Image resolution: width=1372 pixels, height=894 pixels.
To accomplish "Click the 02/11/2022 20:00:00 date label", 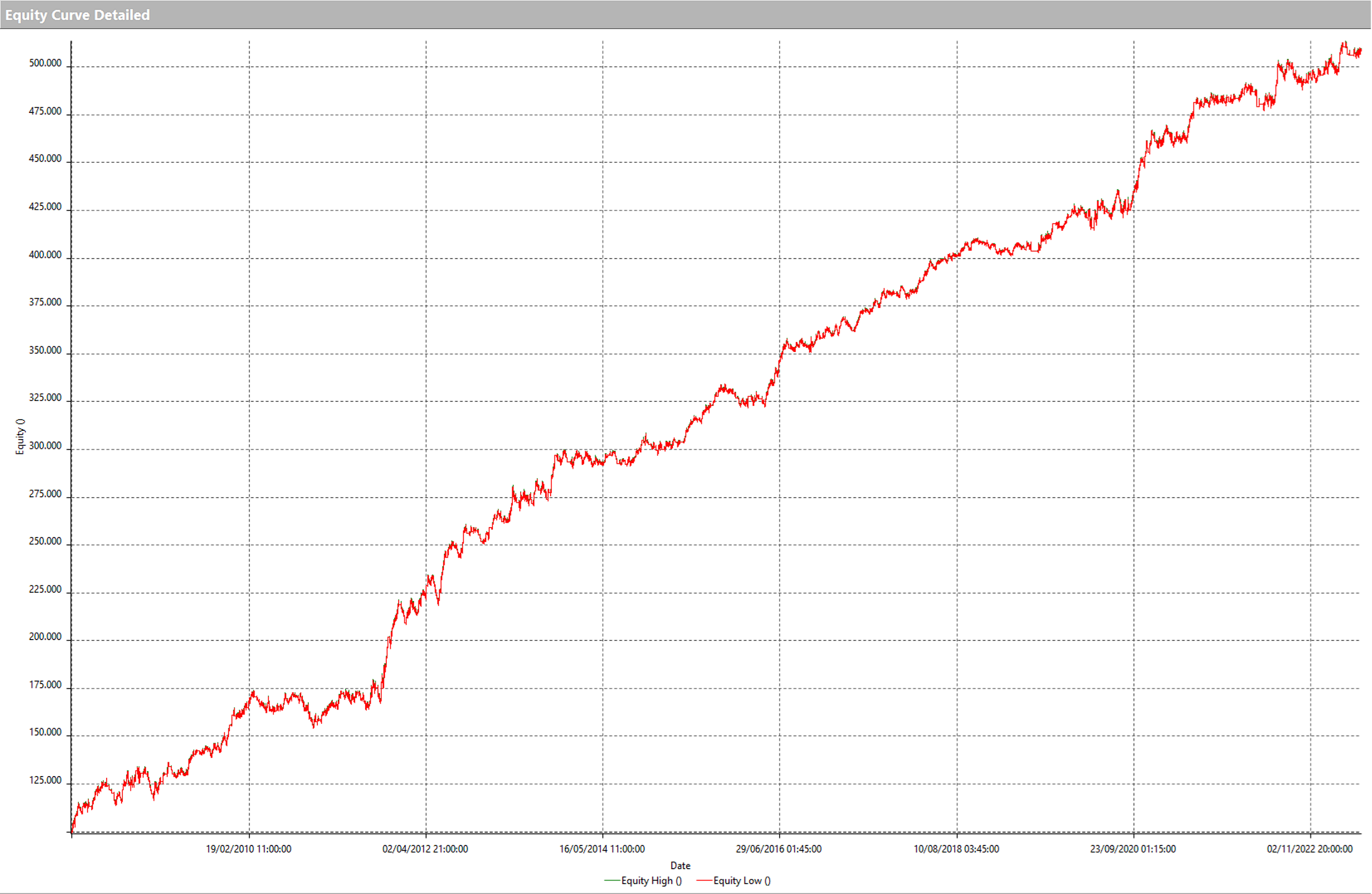I will (1309, 849).
